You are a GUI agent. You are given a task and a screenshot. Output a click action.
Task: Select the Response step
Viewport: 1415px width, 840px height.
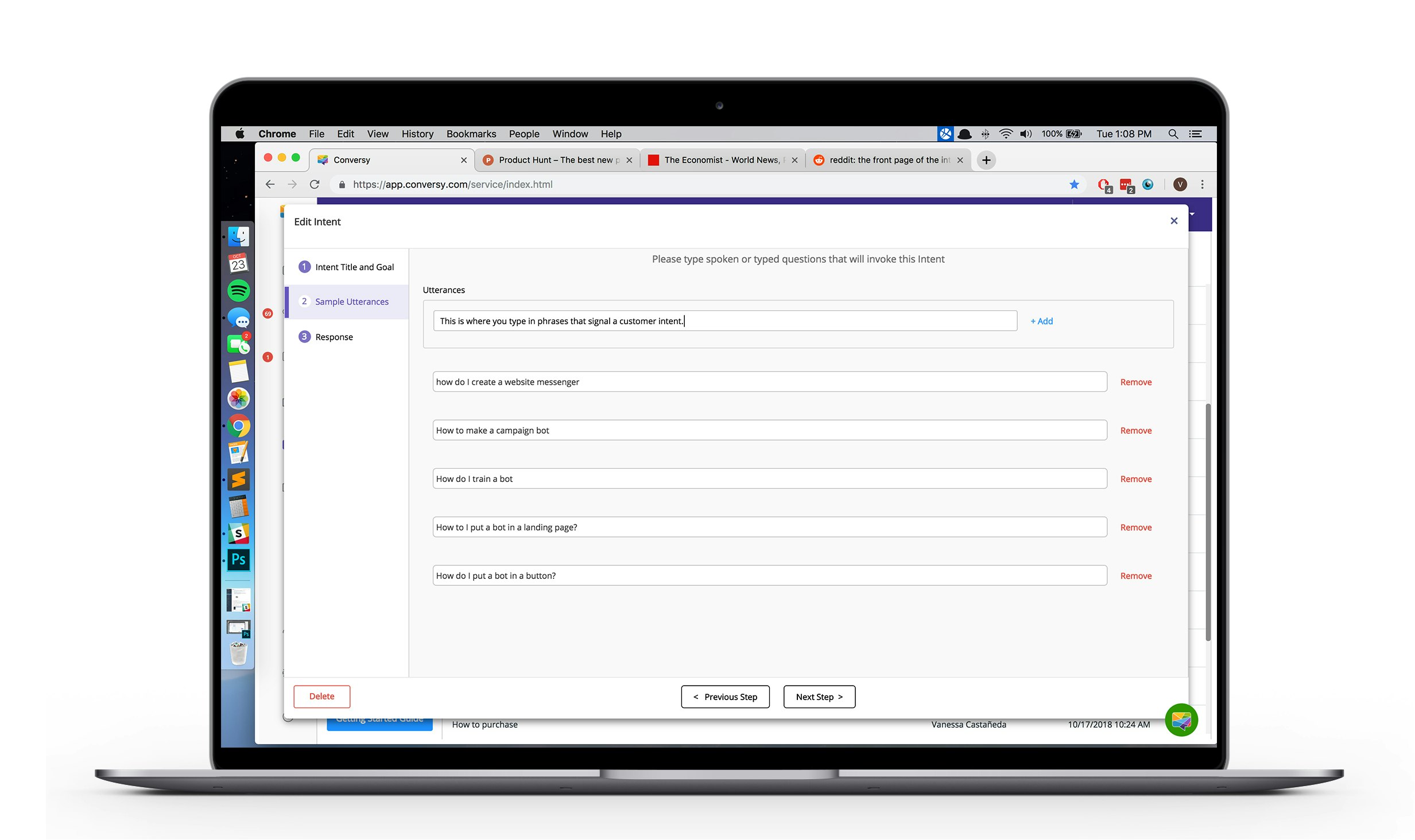[334, 337]
